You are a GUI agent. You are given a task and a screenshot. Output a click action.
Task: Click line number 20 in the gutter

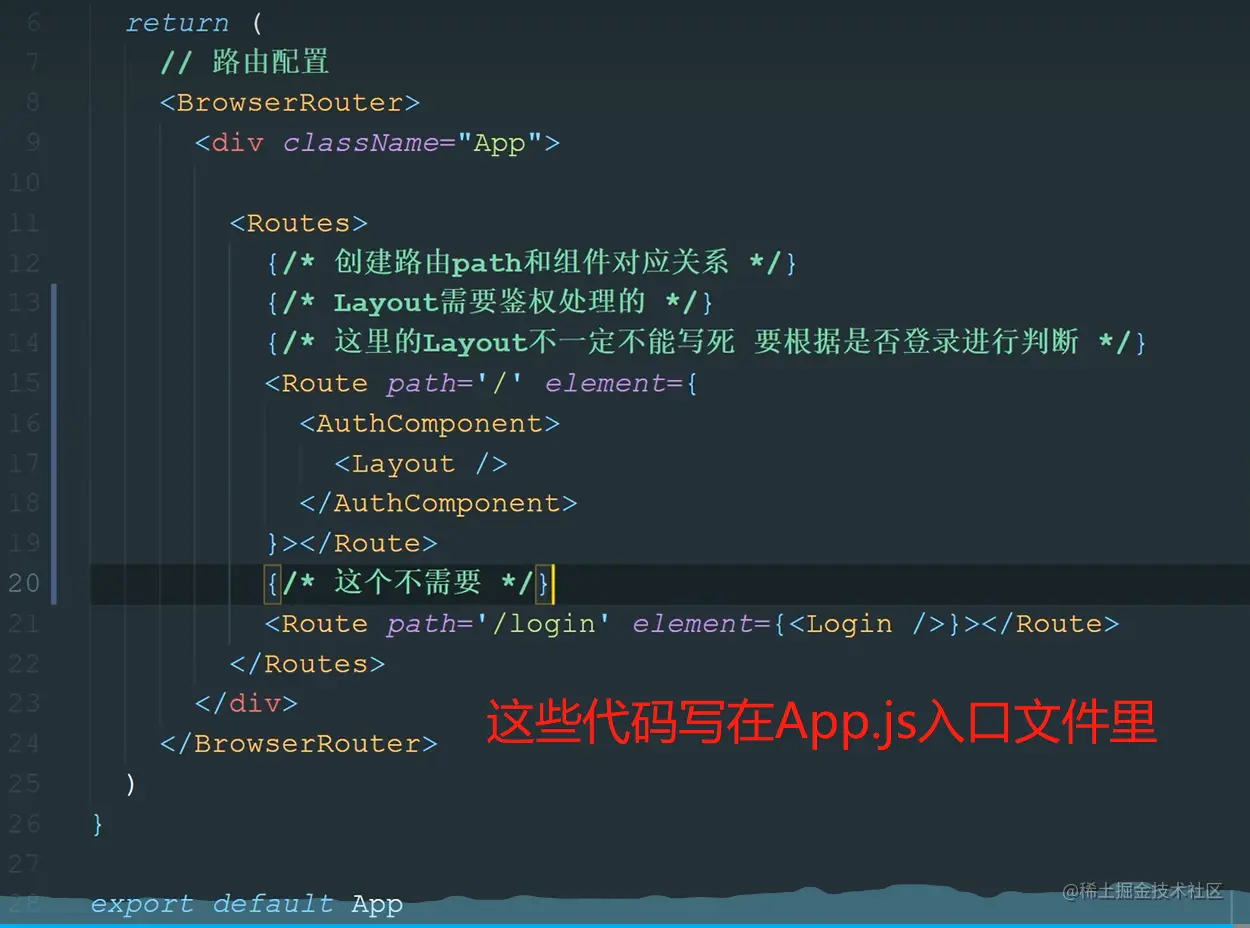(x=24, y=583)
